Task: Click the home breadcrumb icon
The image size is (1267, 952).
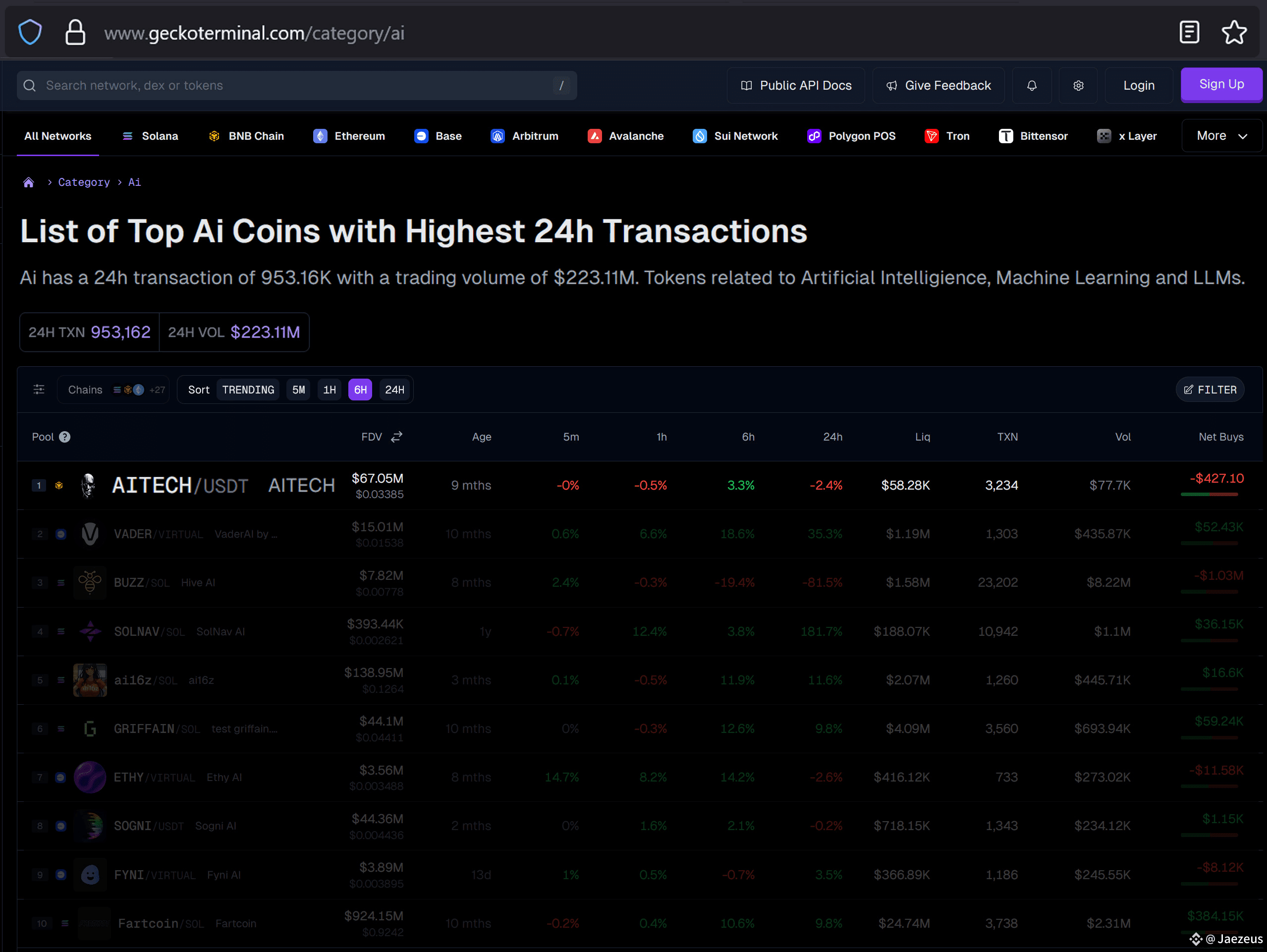Action: (29, 182)
